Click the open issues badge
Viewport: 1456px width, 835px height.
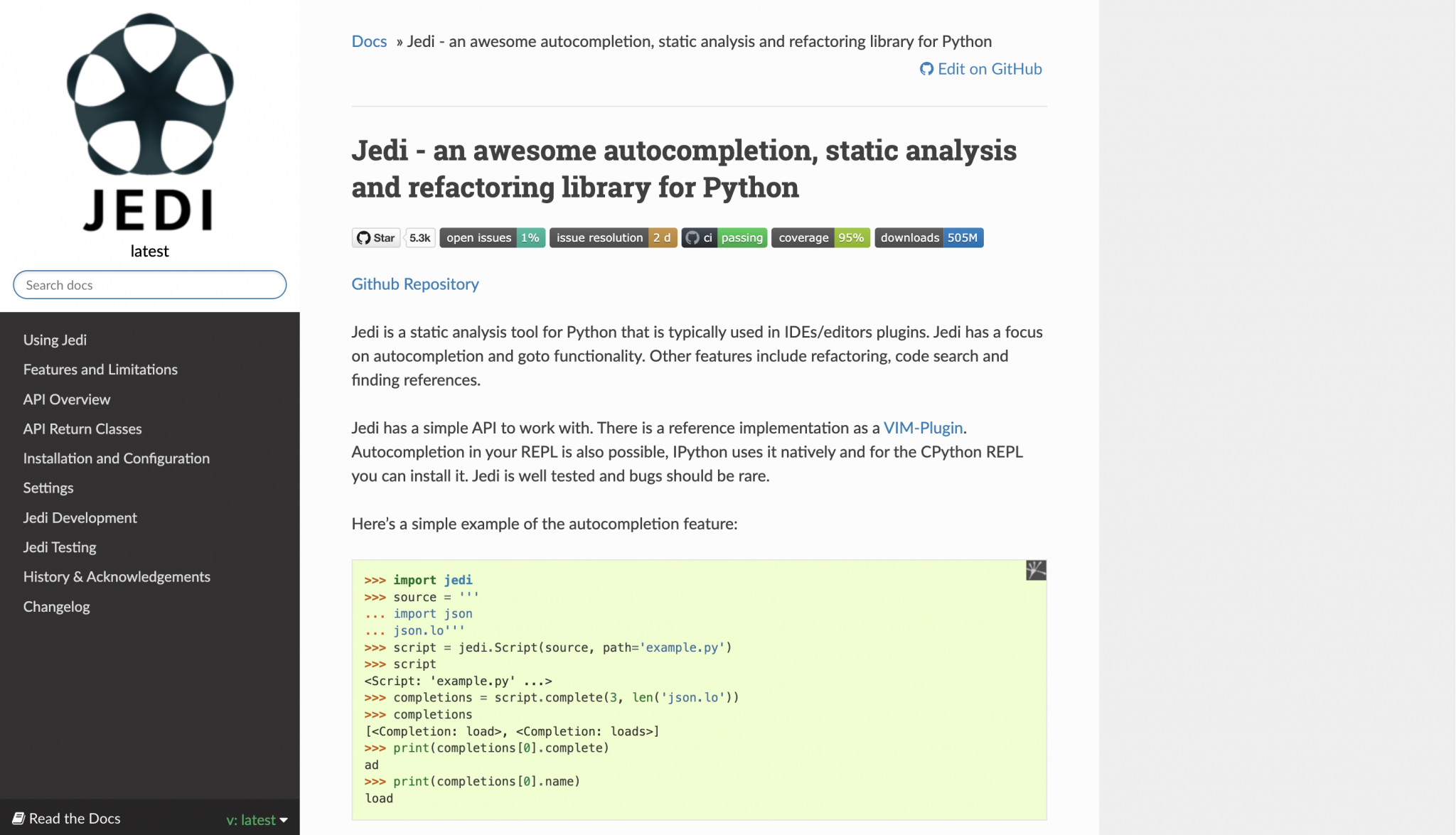(x=492, y=238)
